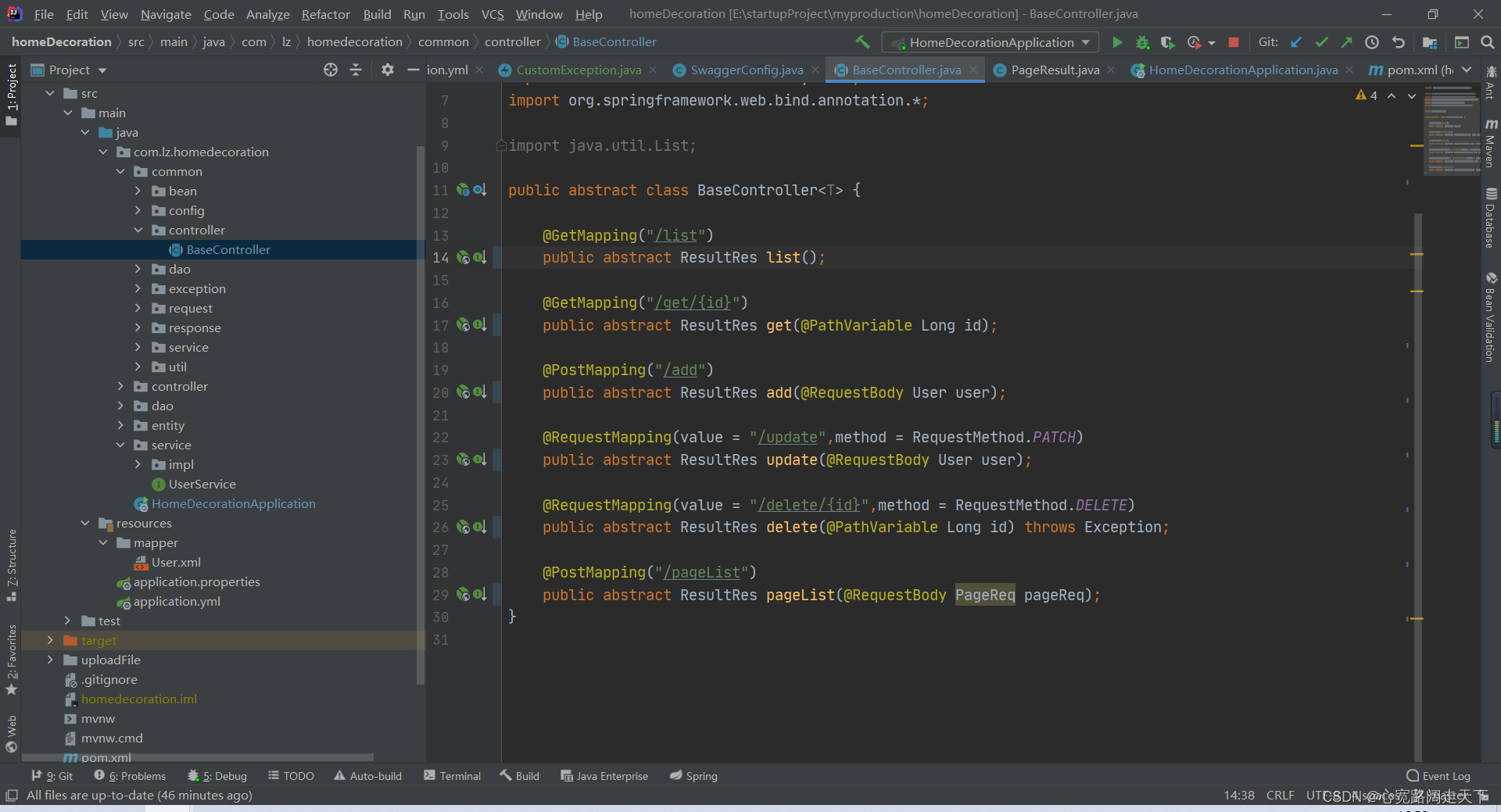
Task: Open the TODO tool window
Action: click(291, 776)
